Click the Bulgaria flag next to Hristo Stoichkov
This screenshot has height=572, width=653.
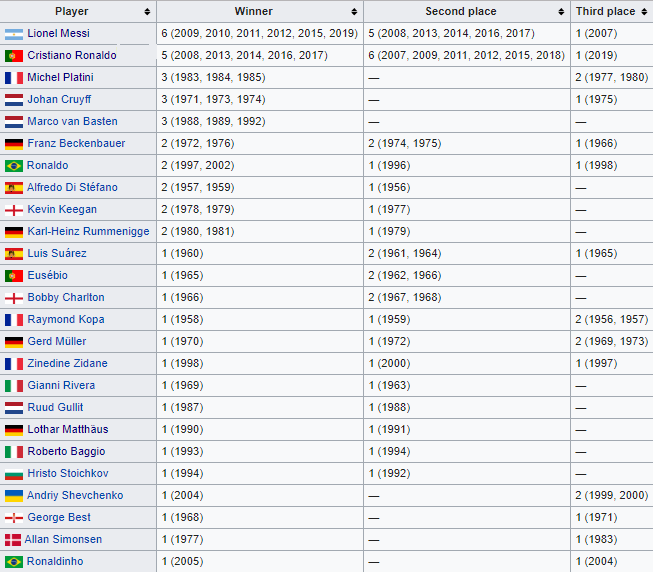14,473
